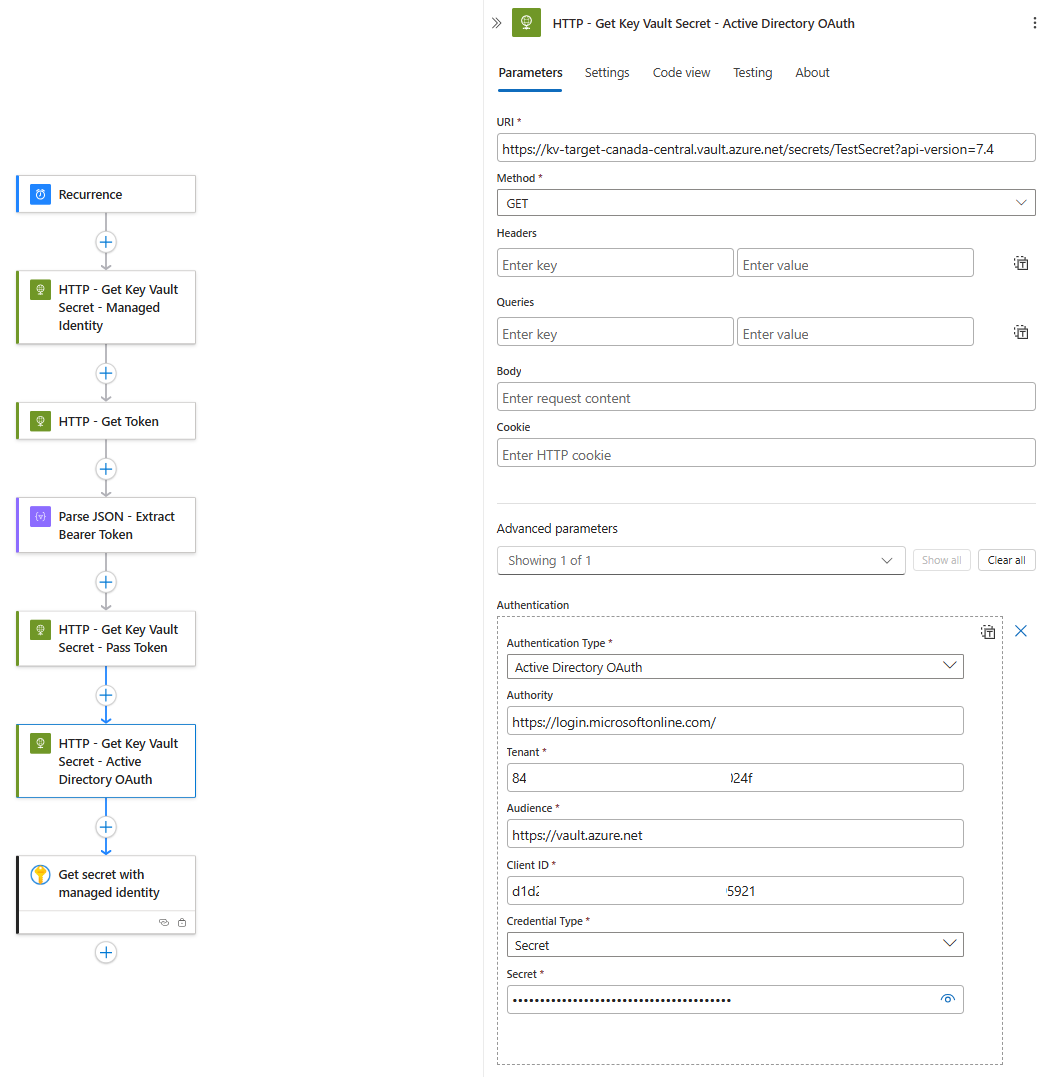Click the Headers switch to text mode icon
Viewport: 1042px width, 1077px height.
pyautogui.click(x=1020, y=264)
